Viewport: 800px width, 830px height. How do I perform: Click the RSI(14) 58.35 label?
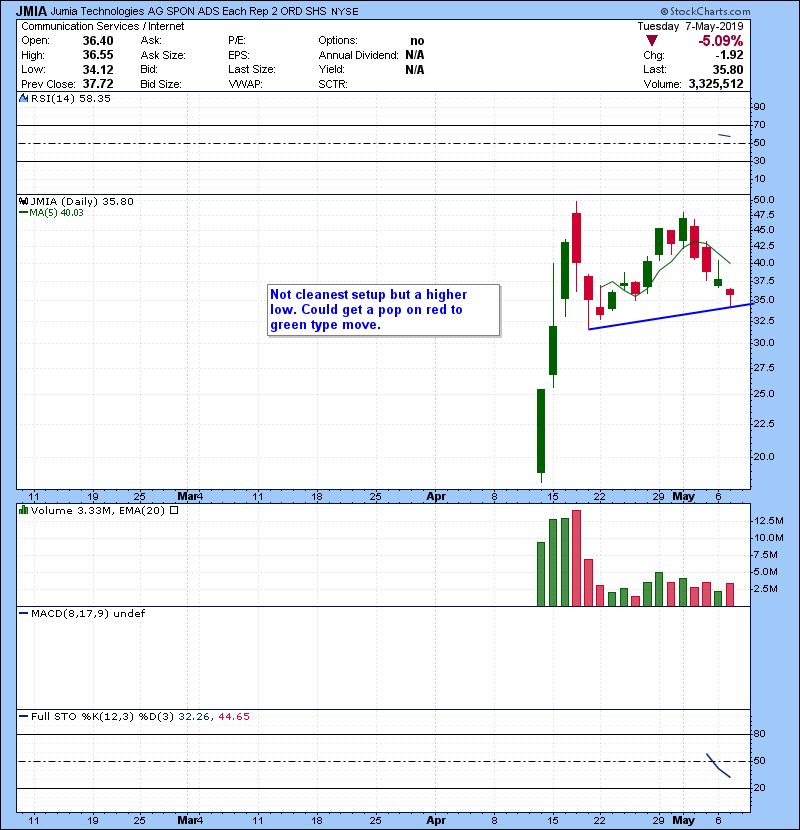tap(70, 98)
